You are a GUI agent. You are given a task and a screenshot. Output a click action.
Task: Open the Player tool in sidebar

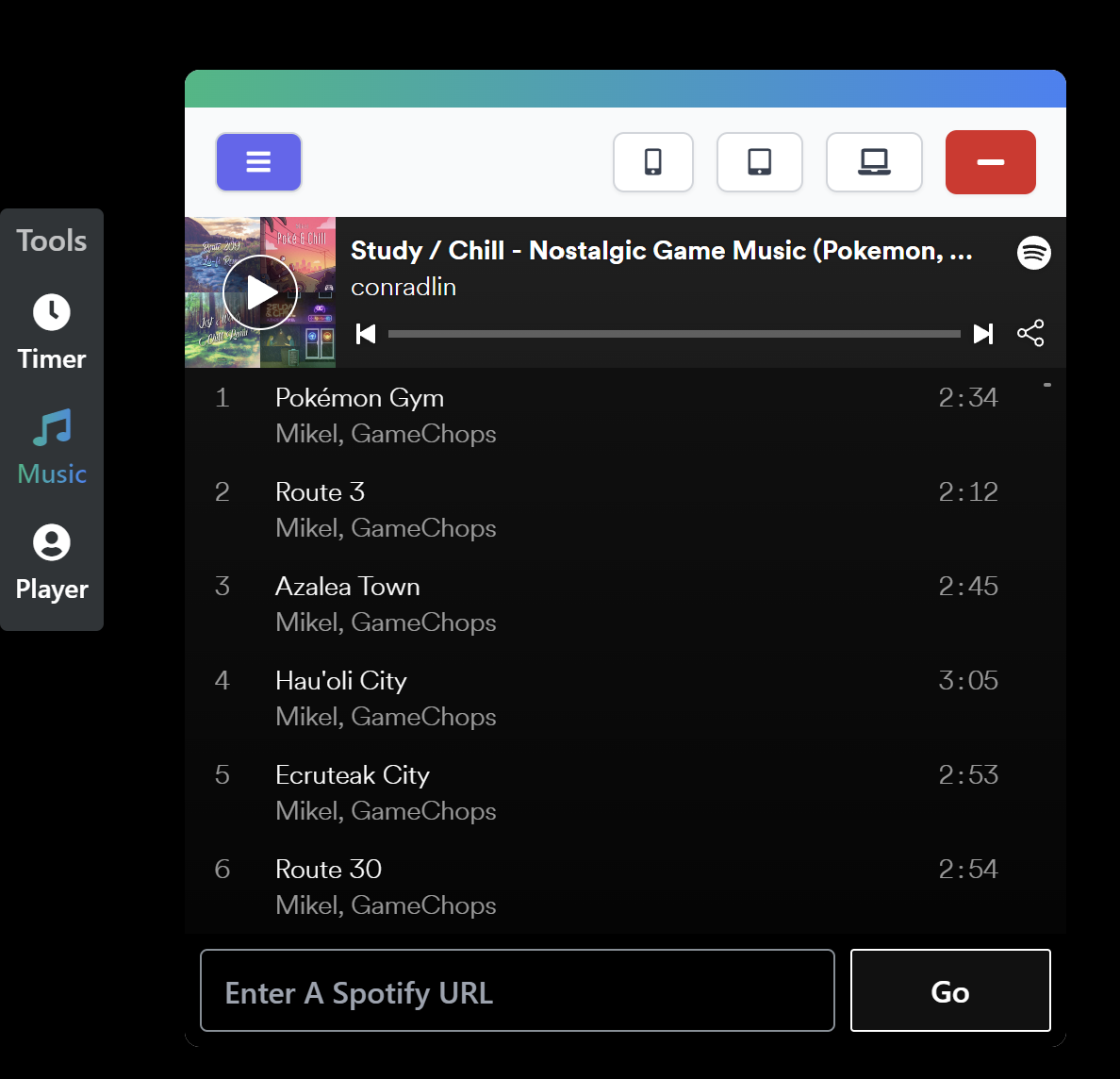point(52,563)
